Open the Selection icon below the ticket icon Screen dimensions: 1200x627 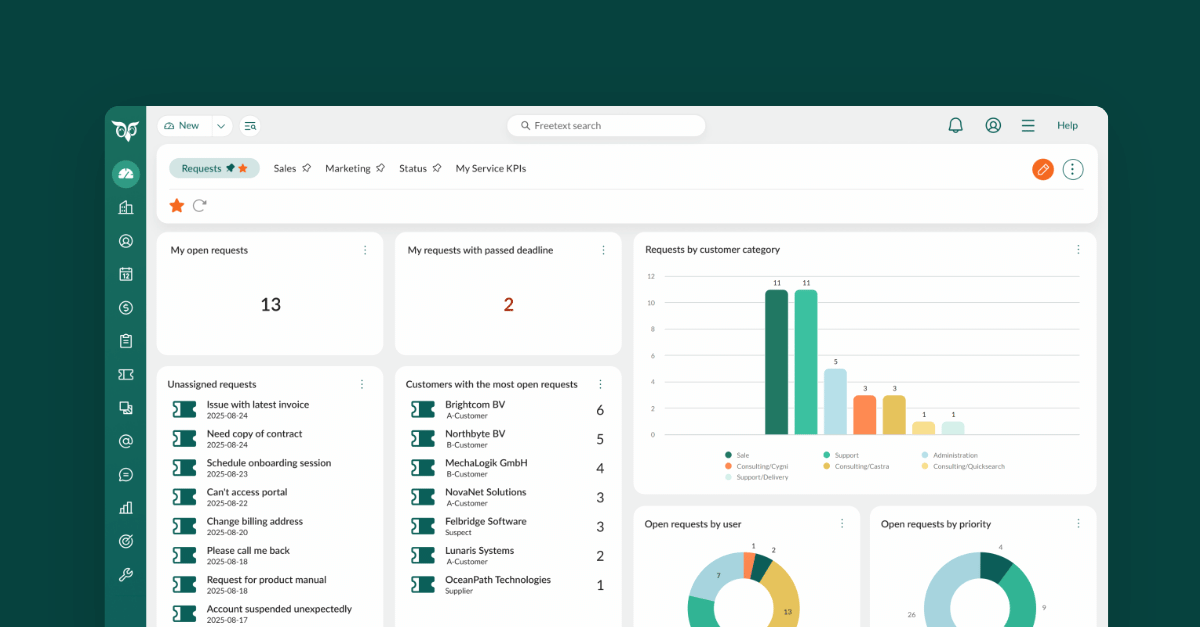pos(125,408)
